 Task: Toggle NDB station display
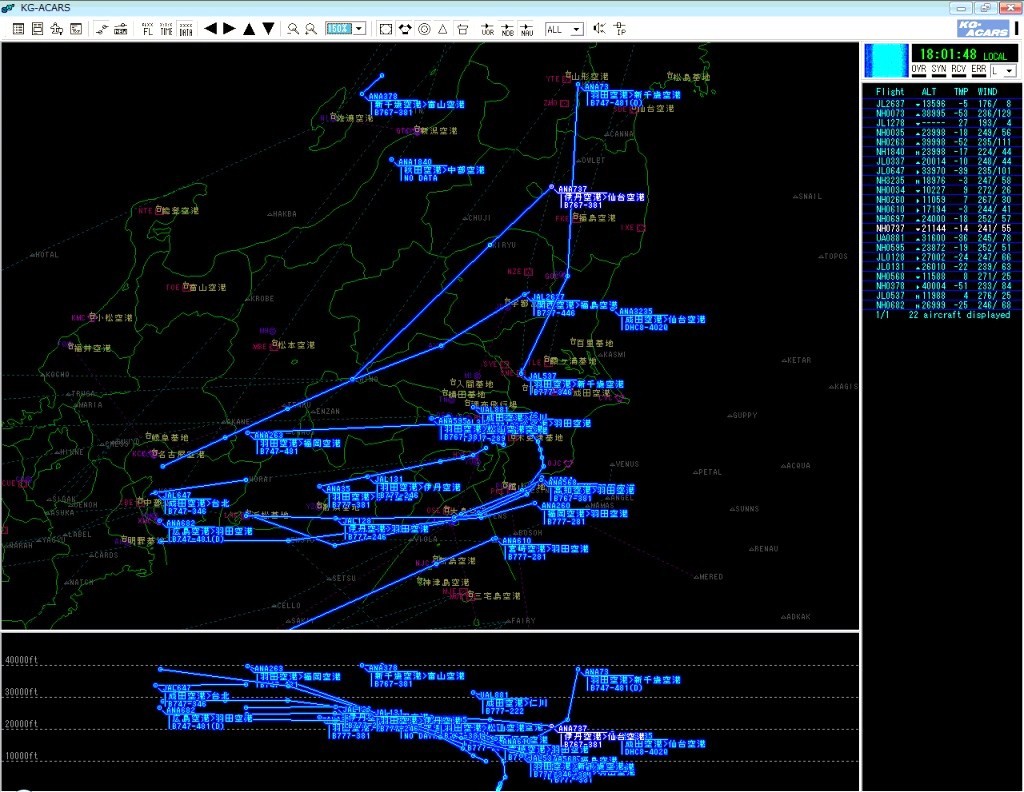pyautogui.click(x=507, y=29)
